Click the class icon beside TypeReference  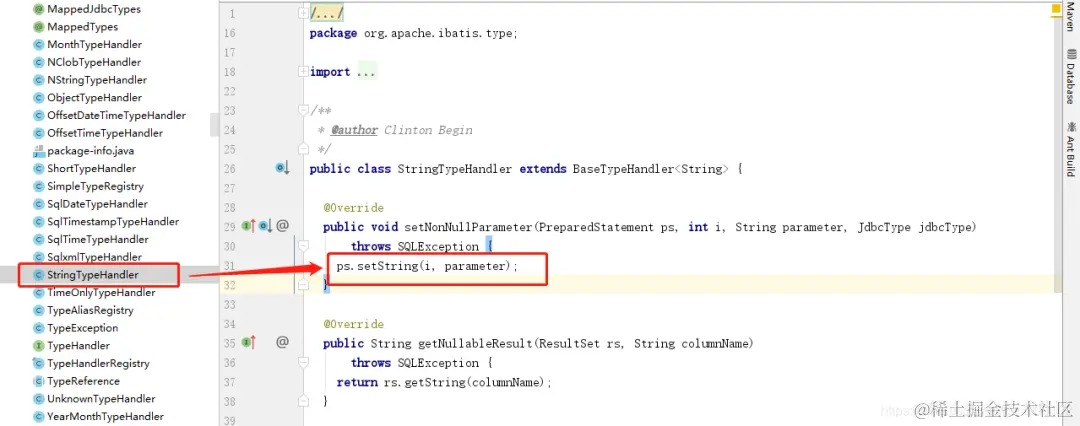[39, 381]
